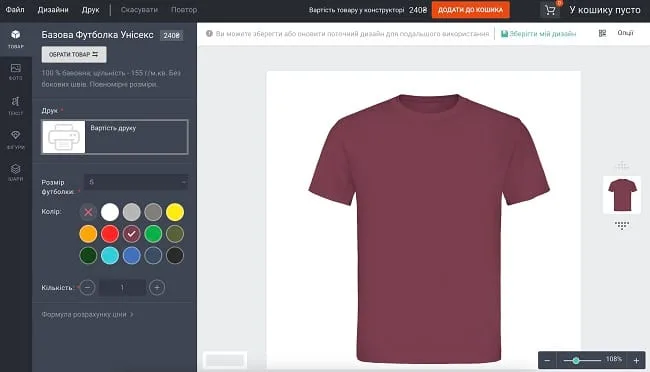Expand Формула розрахунку ціни
The image size is (650, 372).
(x=87, y=314)
